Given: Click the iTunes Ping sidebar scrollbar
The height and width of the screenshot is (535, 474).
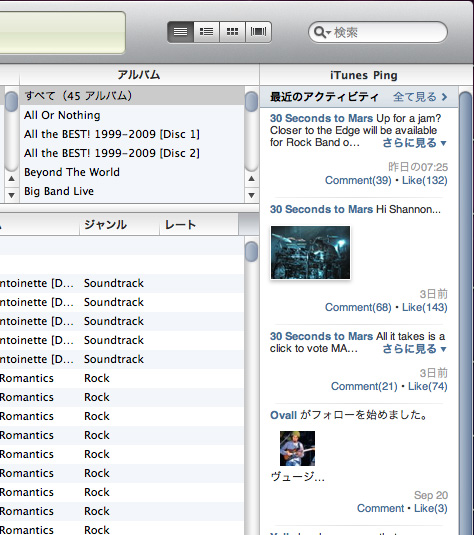Looking at the screenshot, I should click(x=465, y=307).
